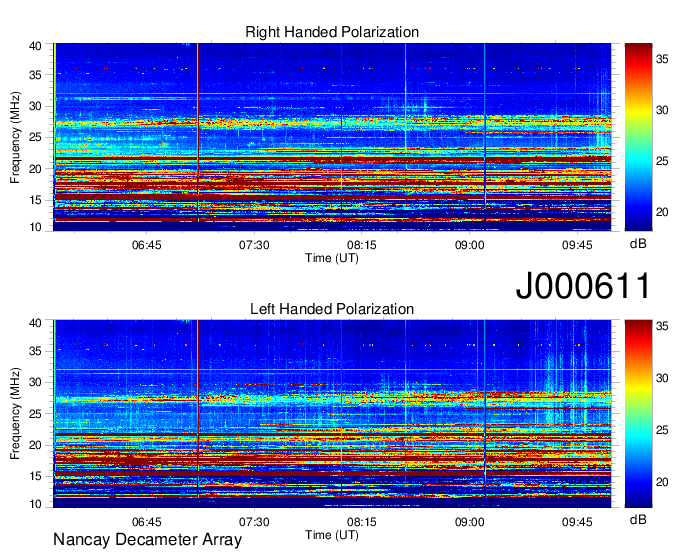Pick the 08:15 time tick of Left Handed plot
Screen dimensions: 680x552
click(362, 522)
